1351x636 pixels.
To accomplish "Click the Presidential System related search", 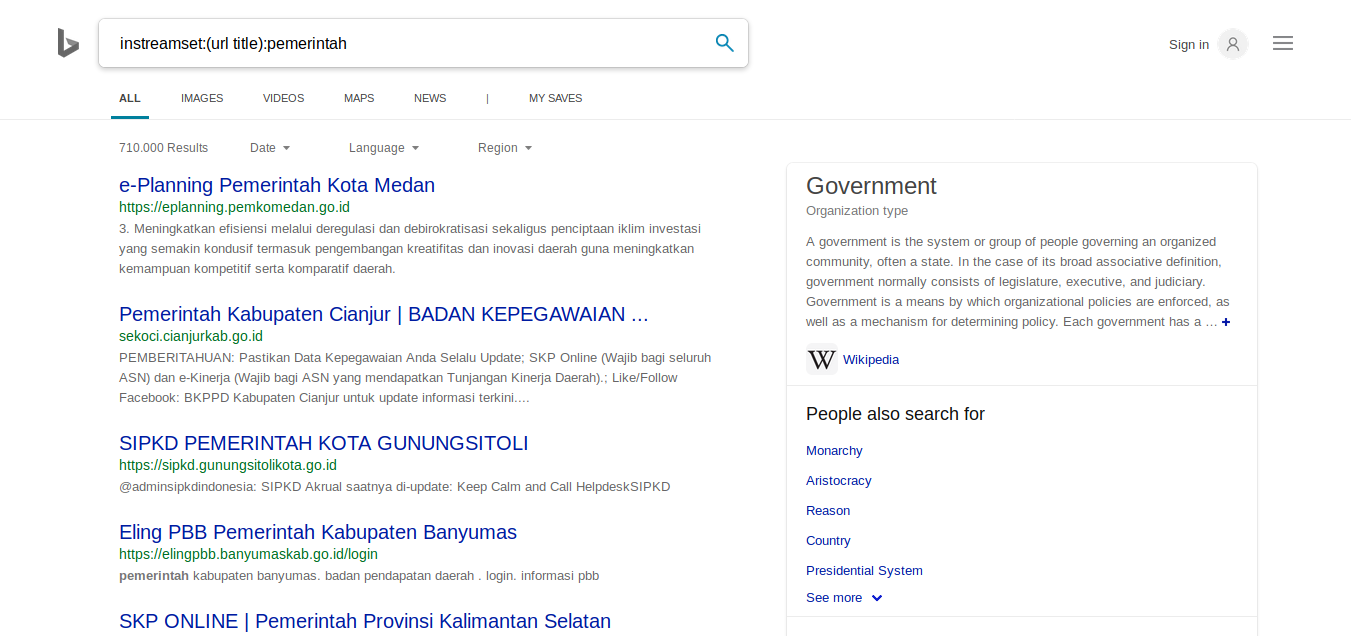I will [x=864, y=571].
